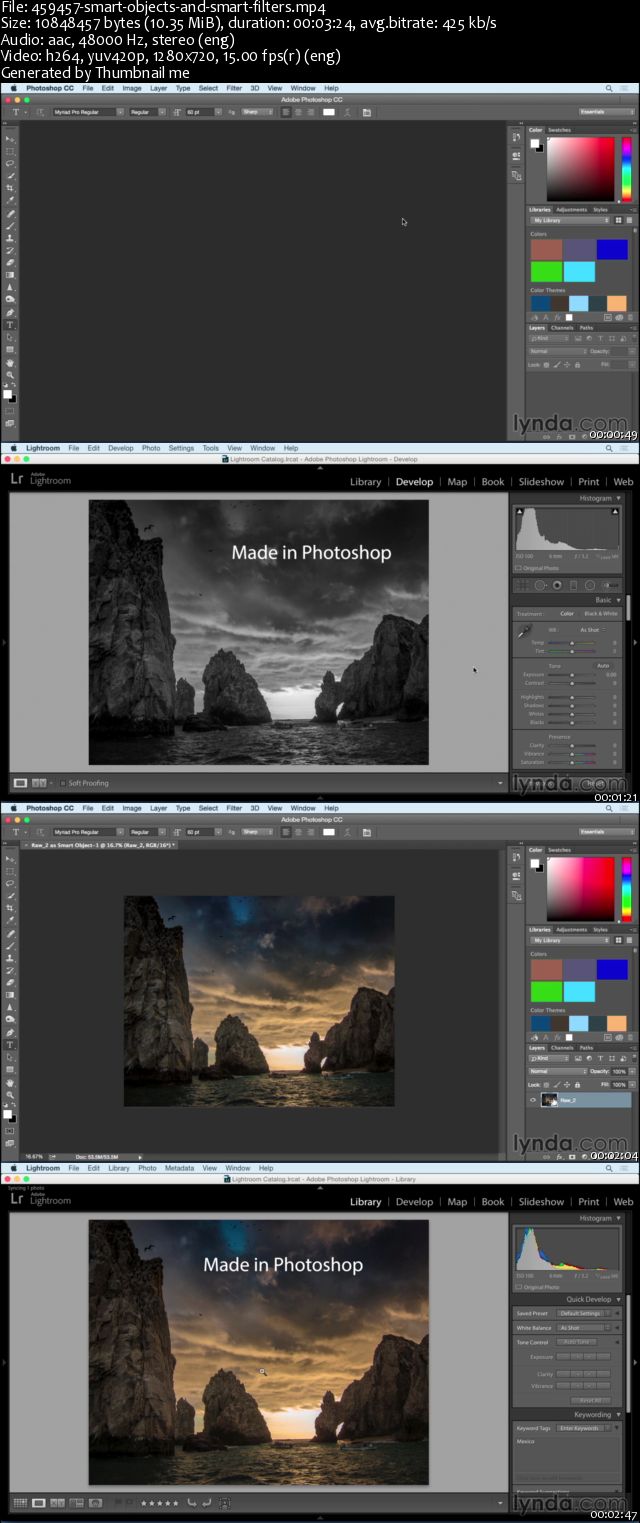Select the Move tool in the empty Photoshop frame
The image size is (640, 1523).
click(x=11, y=139)
